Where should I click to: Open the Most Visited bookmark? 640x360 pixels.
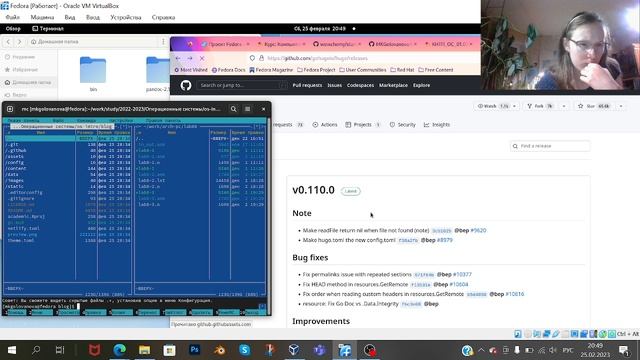pyautogui.click(x=191, y=70)
